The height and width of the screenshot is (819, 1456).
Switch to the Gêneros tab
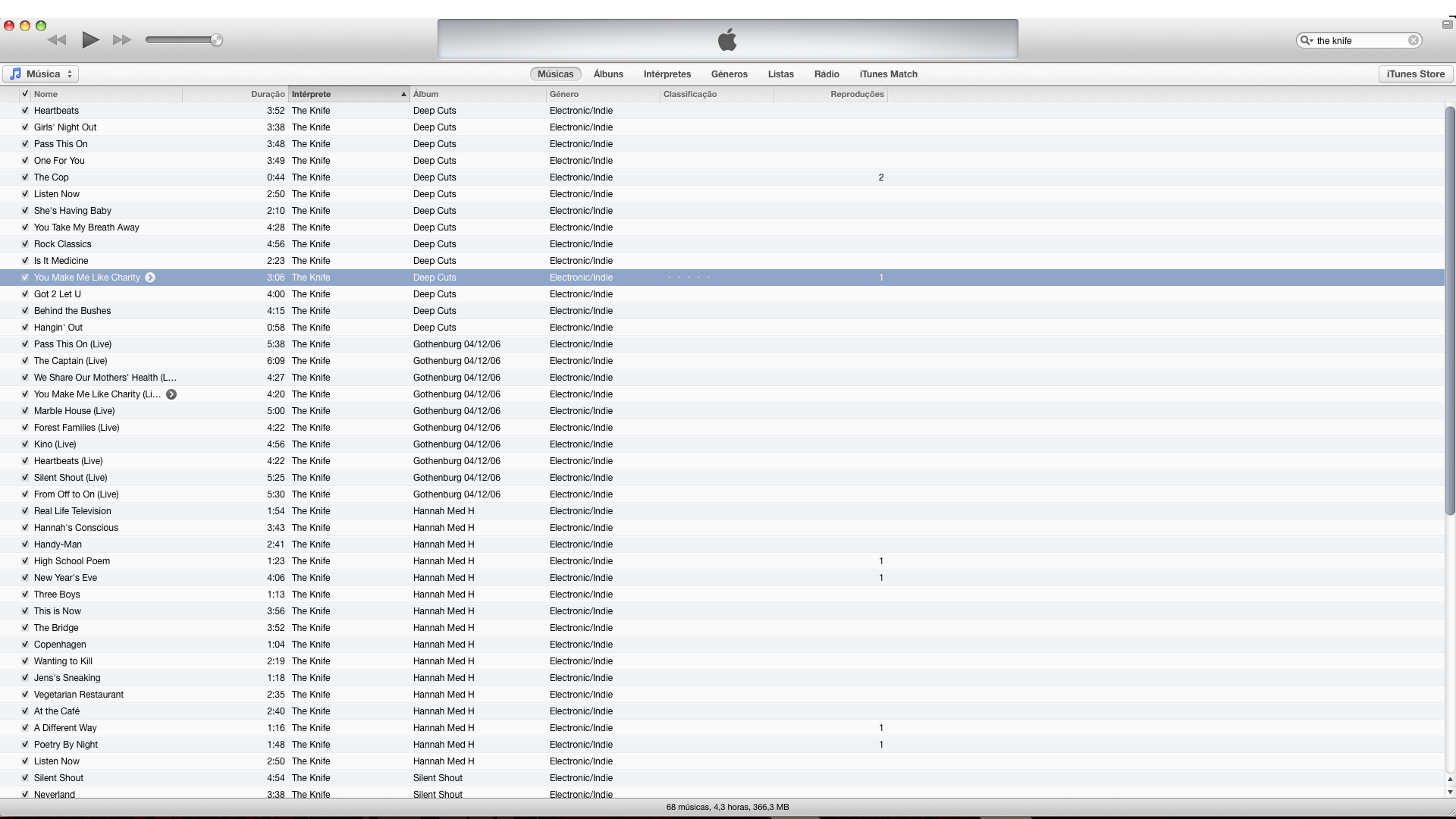pos(729,74)
